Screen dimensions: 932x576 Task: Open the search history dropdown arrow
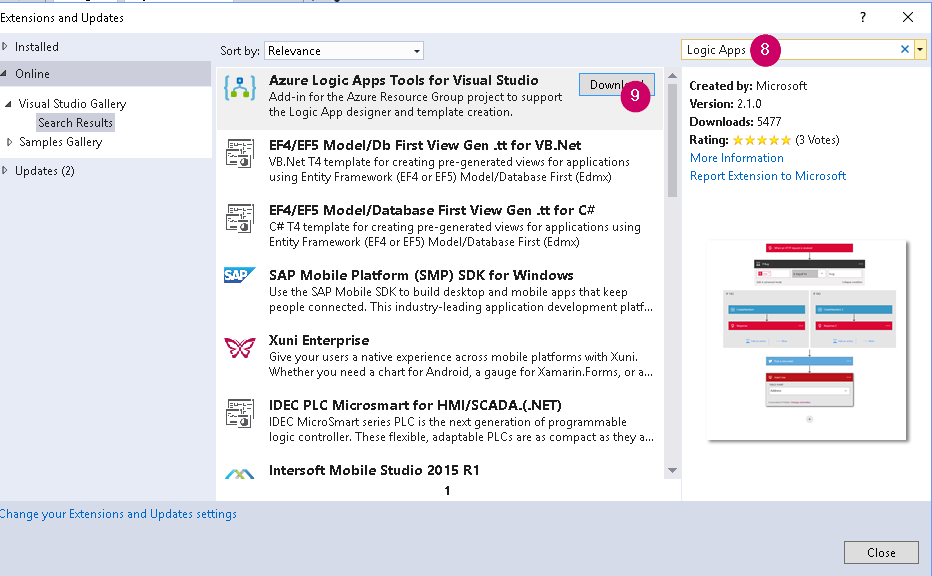[x=920, y=49]
